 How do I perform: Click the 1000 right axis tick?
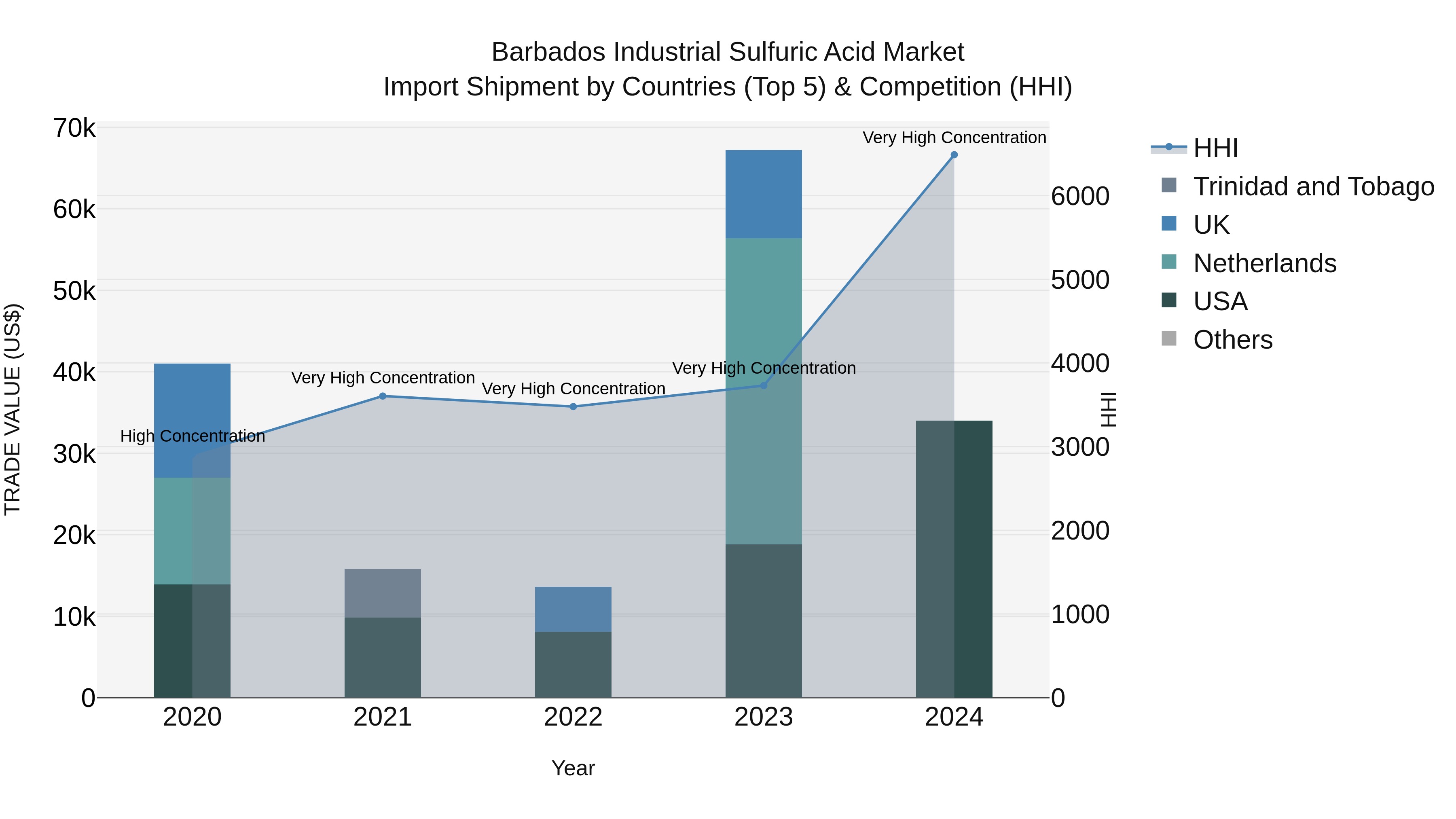pyautogui.click(x=1080, y=614)
